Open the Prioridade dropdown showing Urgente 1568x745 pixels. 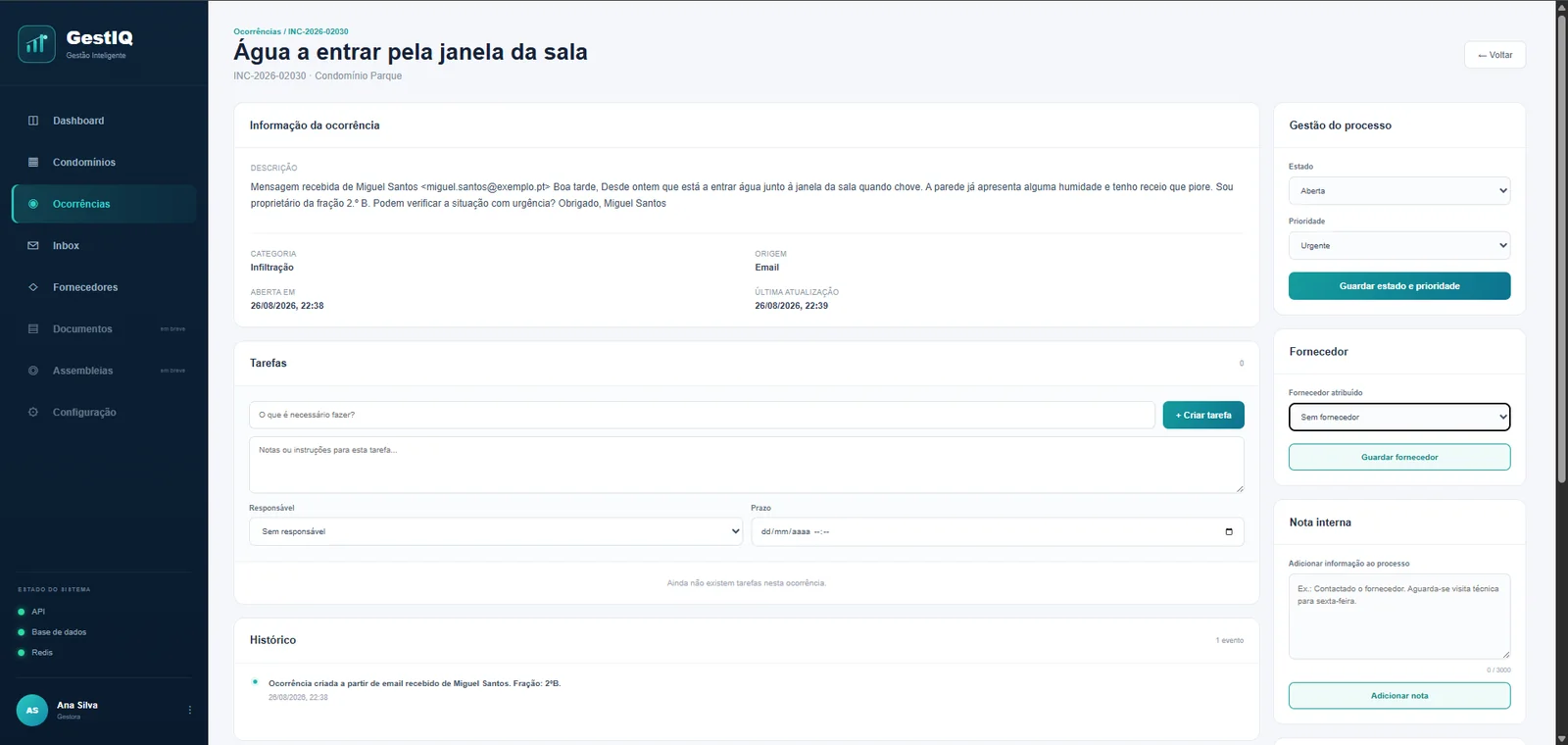pyautogui.click(x=1399, y=246)
